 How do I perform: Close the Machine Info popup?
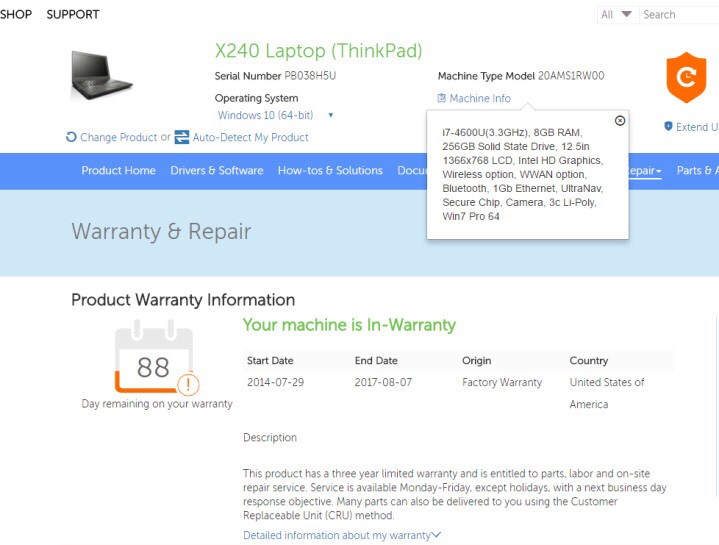point(620,121)
